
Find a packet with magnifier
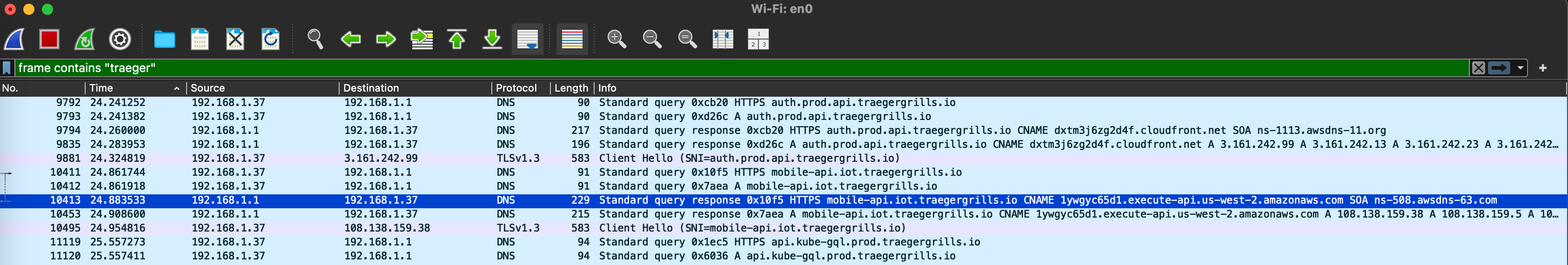click(315, 40)
